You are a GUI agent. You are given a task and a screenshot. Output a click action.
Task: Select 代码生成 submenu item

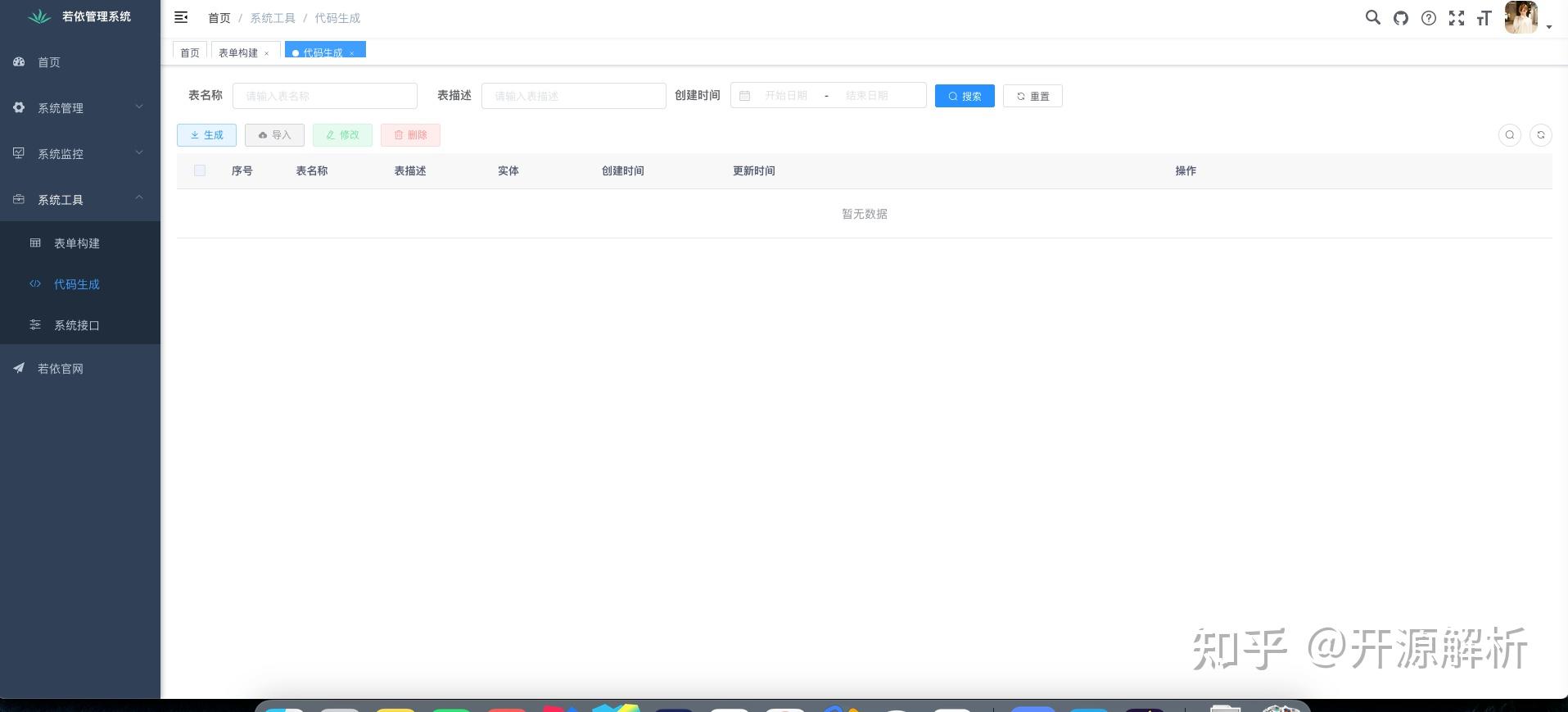(x=80, y=284)
